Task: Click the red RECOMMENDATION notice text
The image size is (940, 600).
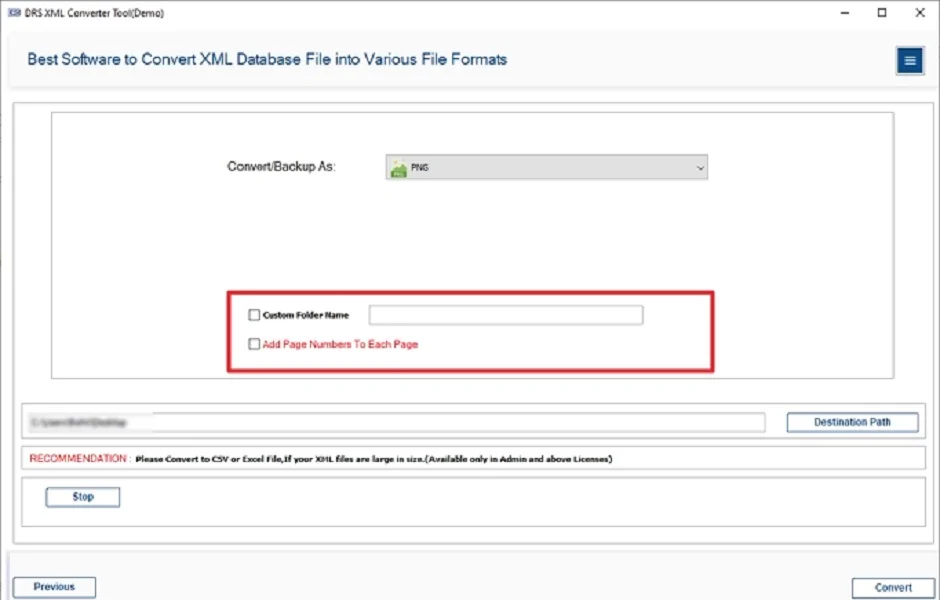Action: [78, 458]
